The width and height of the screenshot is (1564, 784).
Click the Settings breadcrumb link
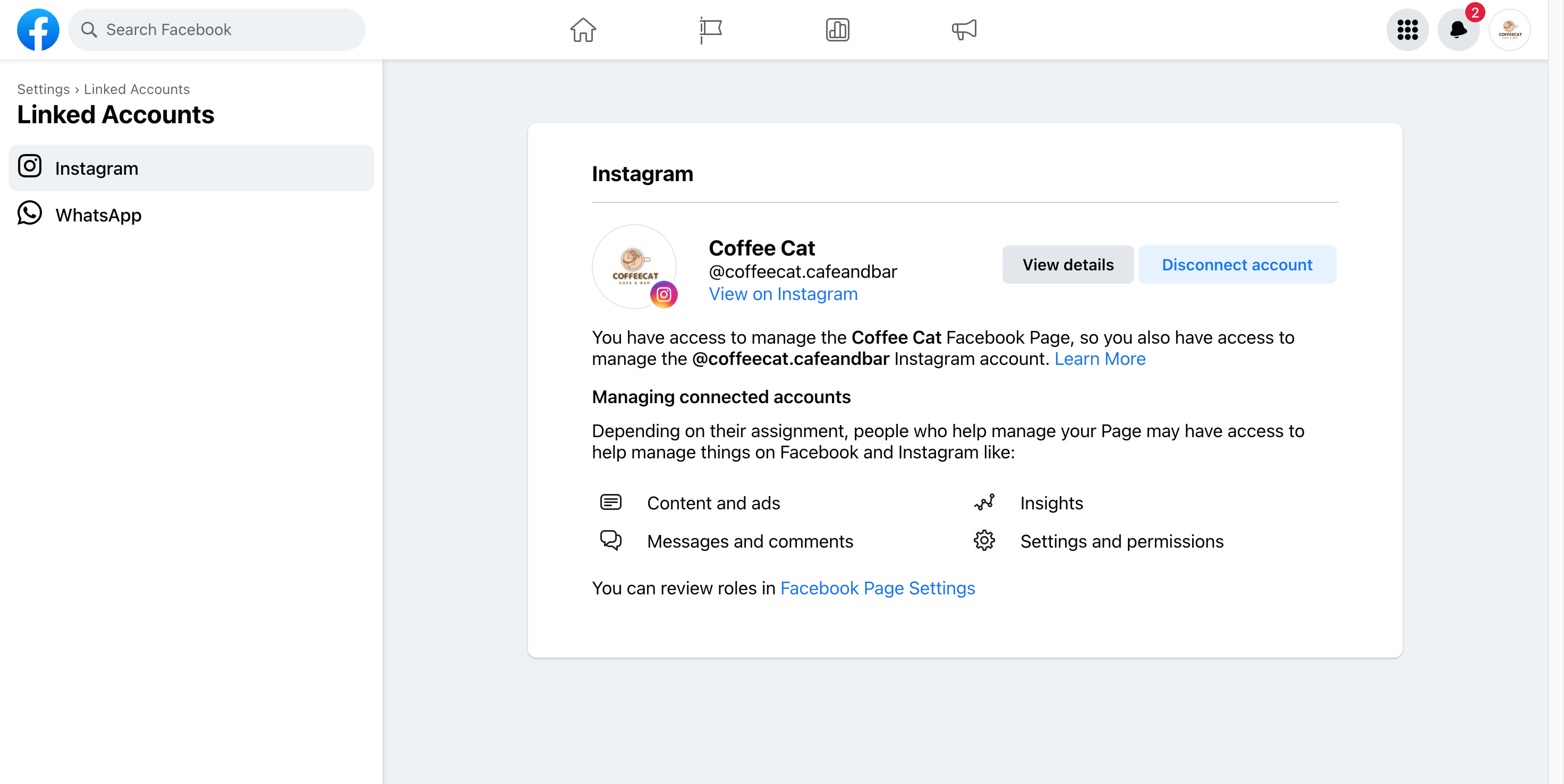(43, 89)
